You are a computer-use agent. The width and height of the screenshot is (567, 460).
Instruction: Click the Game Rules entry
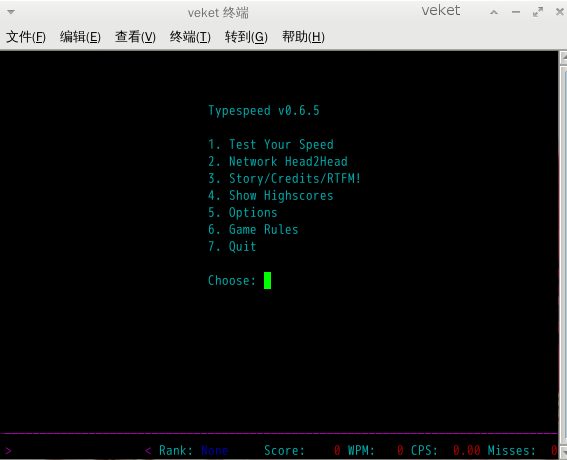[x=253, y=230]
